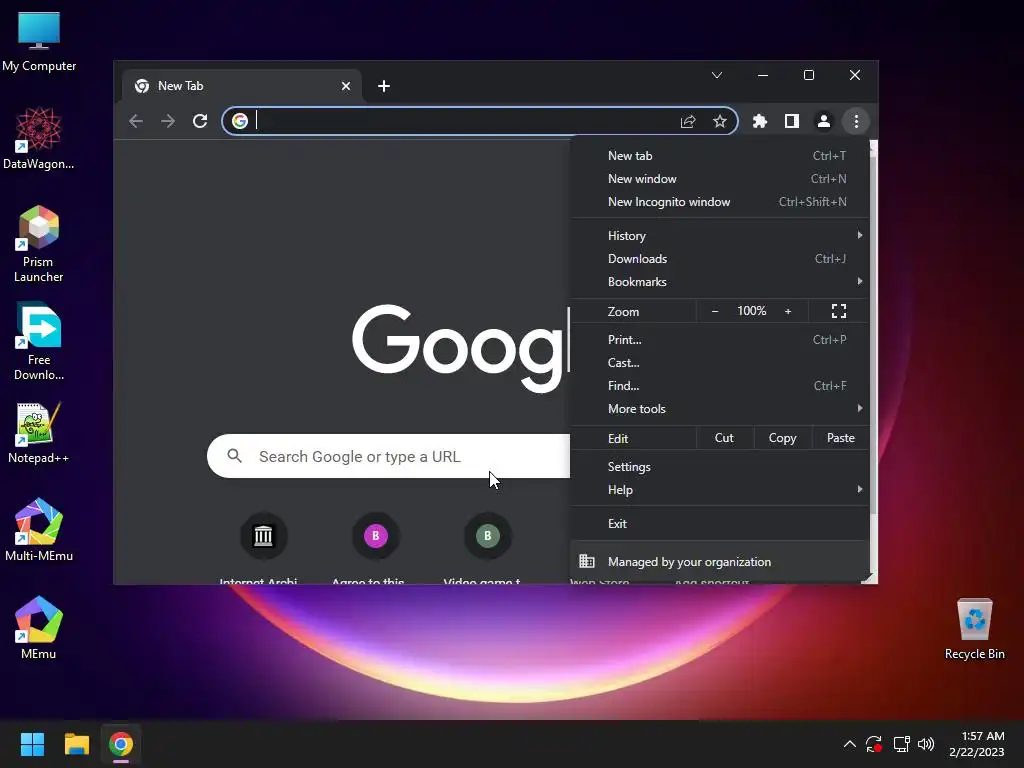
Task: Click the tab search chevron in title bar
Action: 716,75
